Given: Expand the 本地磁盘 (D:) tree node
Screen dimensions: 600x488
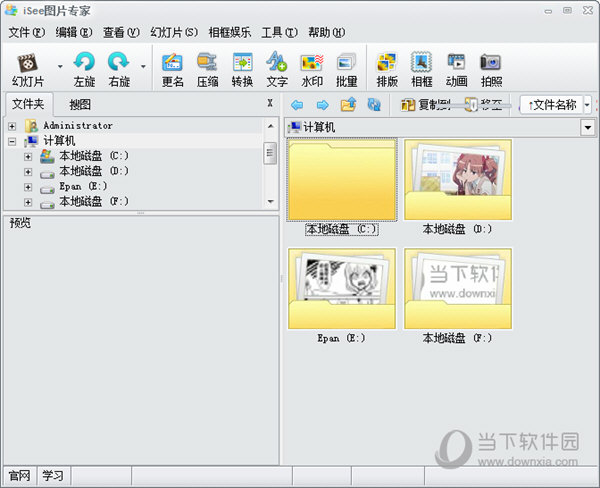Looking at the screenshot, I should 28,171.
